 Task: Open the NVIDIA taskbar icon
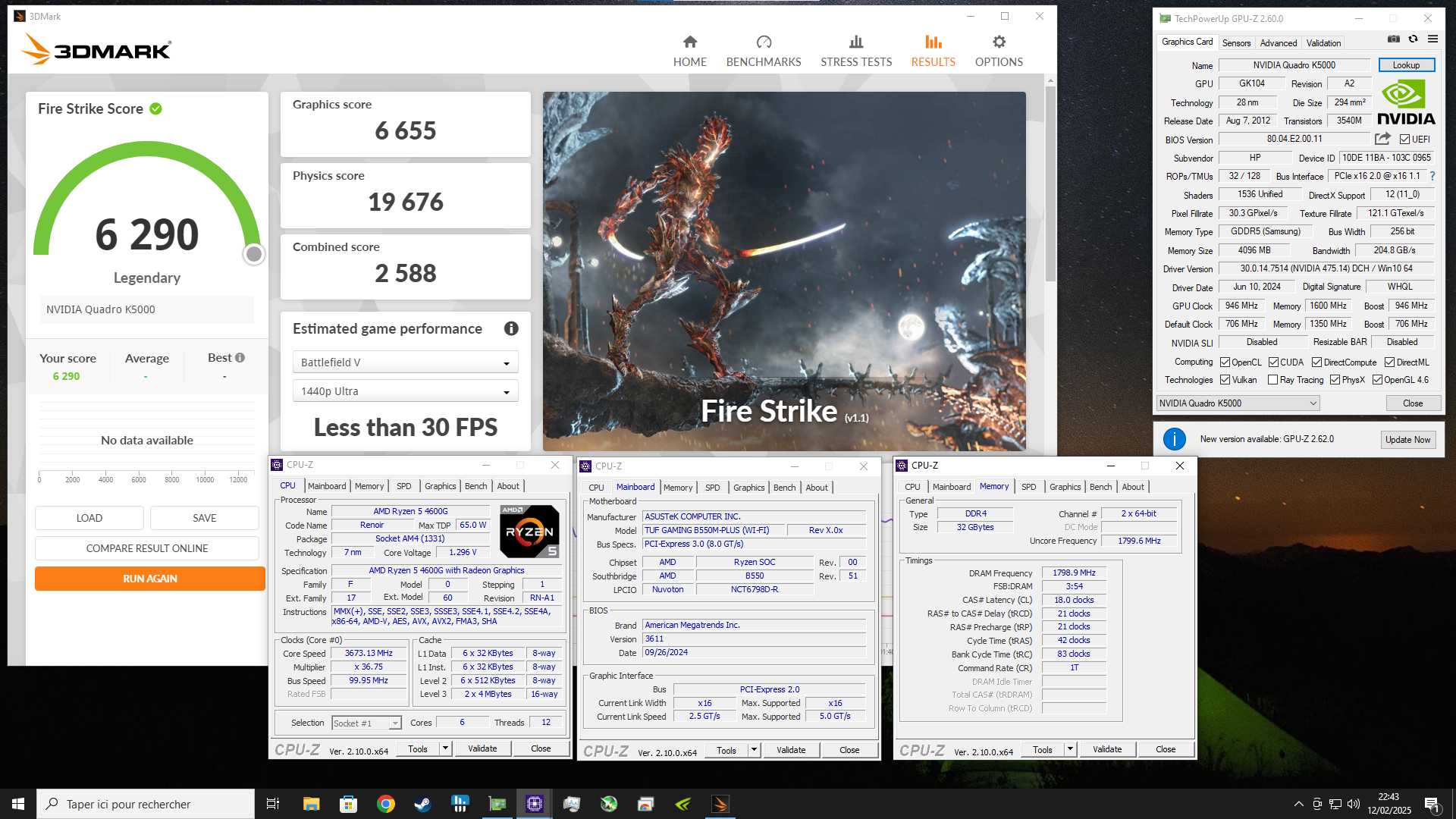pos(682,804)
